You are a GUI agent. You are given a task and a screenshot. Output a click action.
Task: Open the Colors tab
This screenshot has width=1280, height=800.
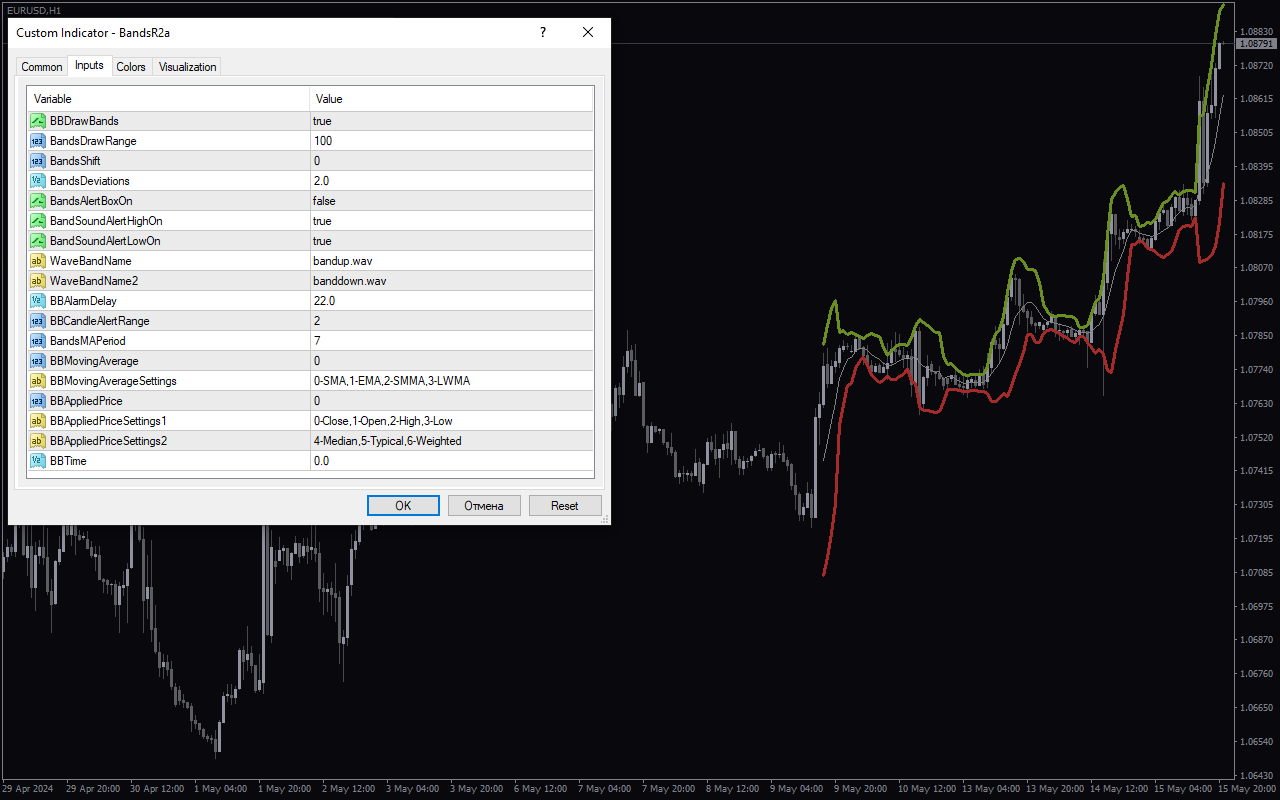131,67
